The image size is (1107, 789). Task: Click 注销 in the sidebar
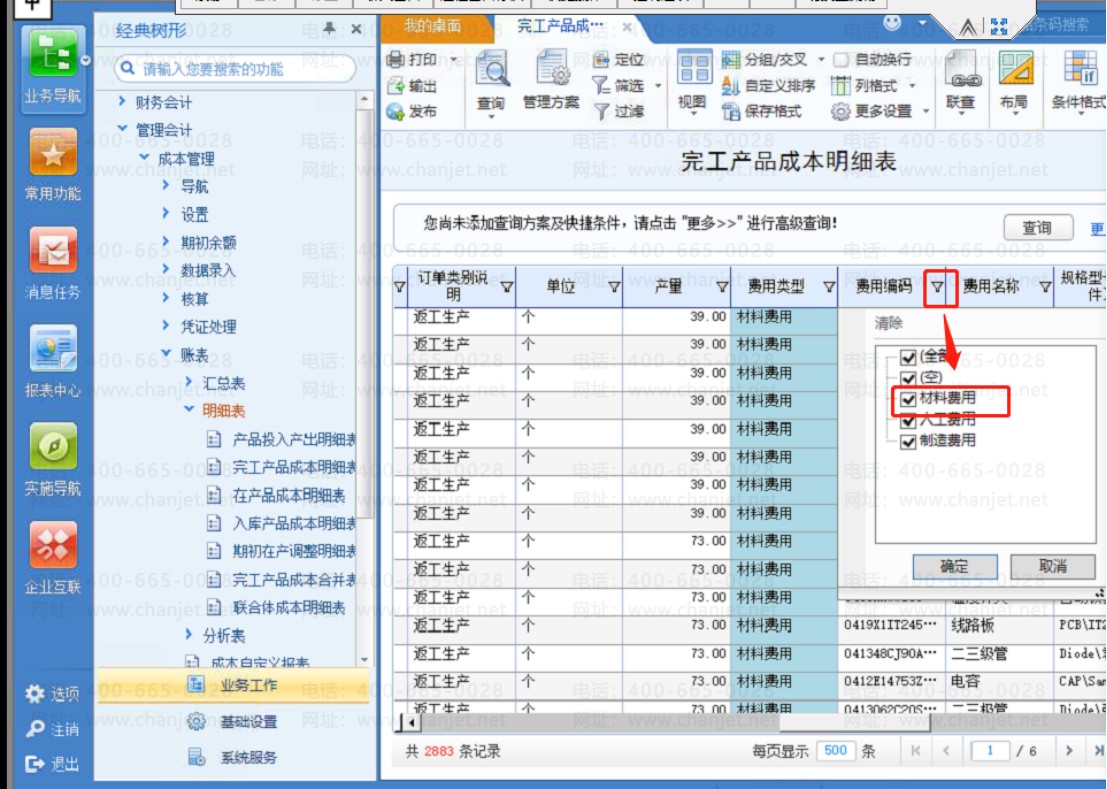click(52, 729)
